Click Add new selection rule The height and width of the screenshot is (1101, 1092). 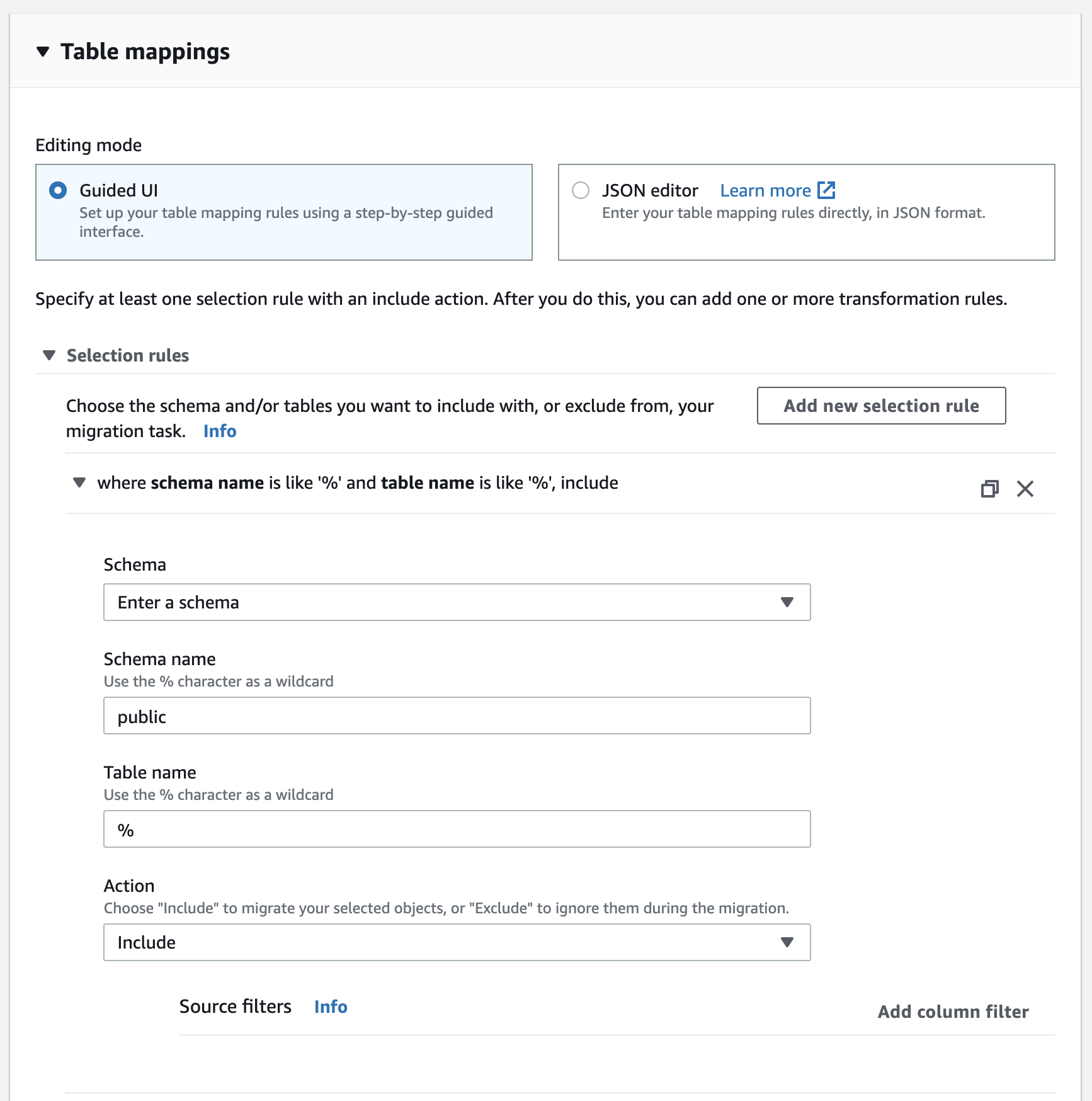[x=880, y=406]
